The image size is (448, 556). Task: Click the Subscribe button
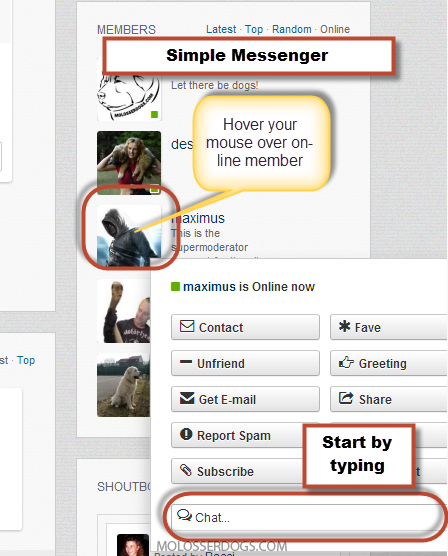point(238,471)
